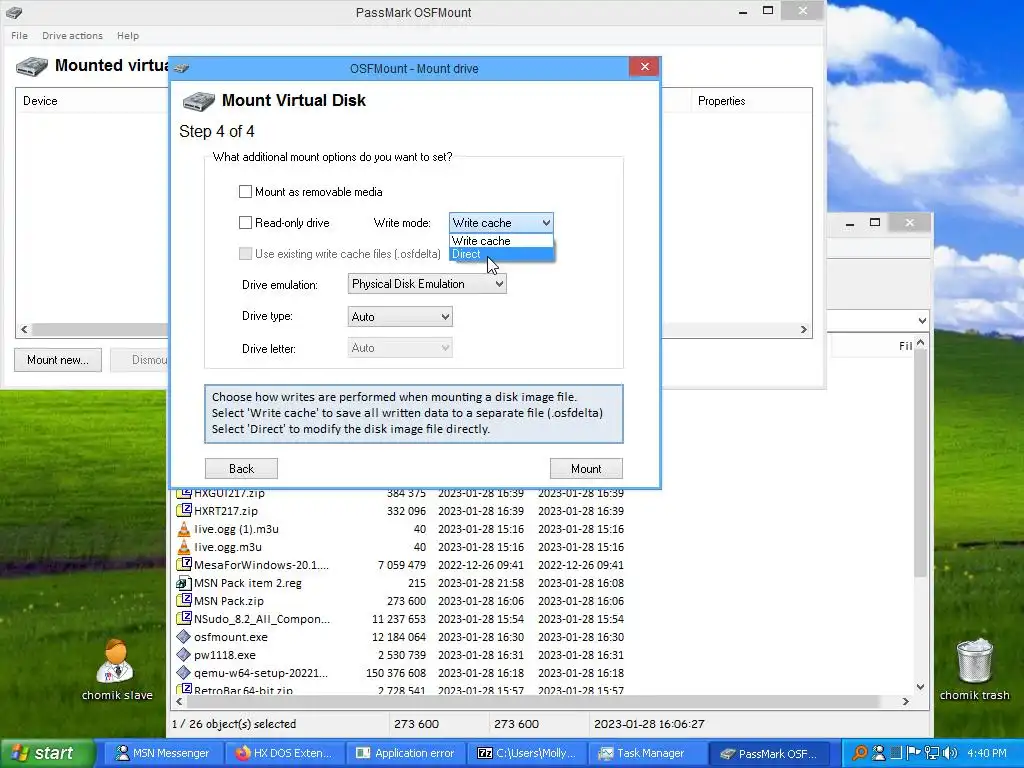
Task: Close the Mount drive dialog
Action: click(645, 67)
